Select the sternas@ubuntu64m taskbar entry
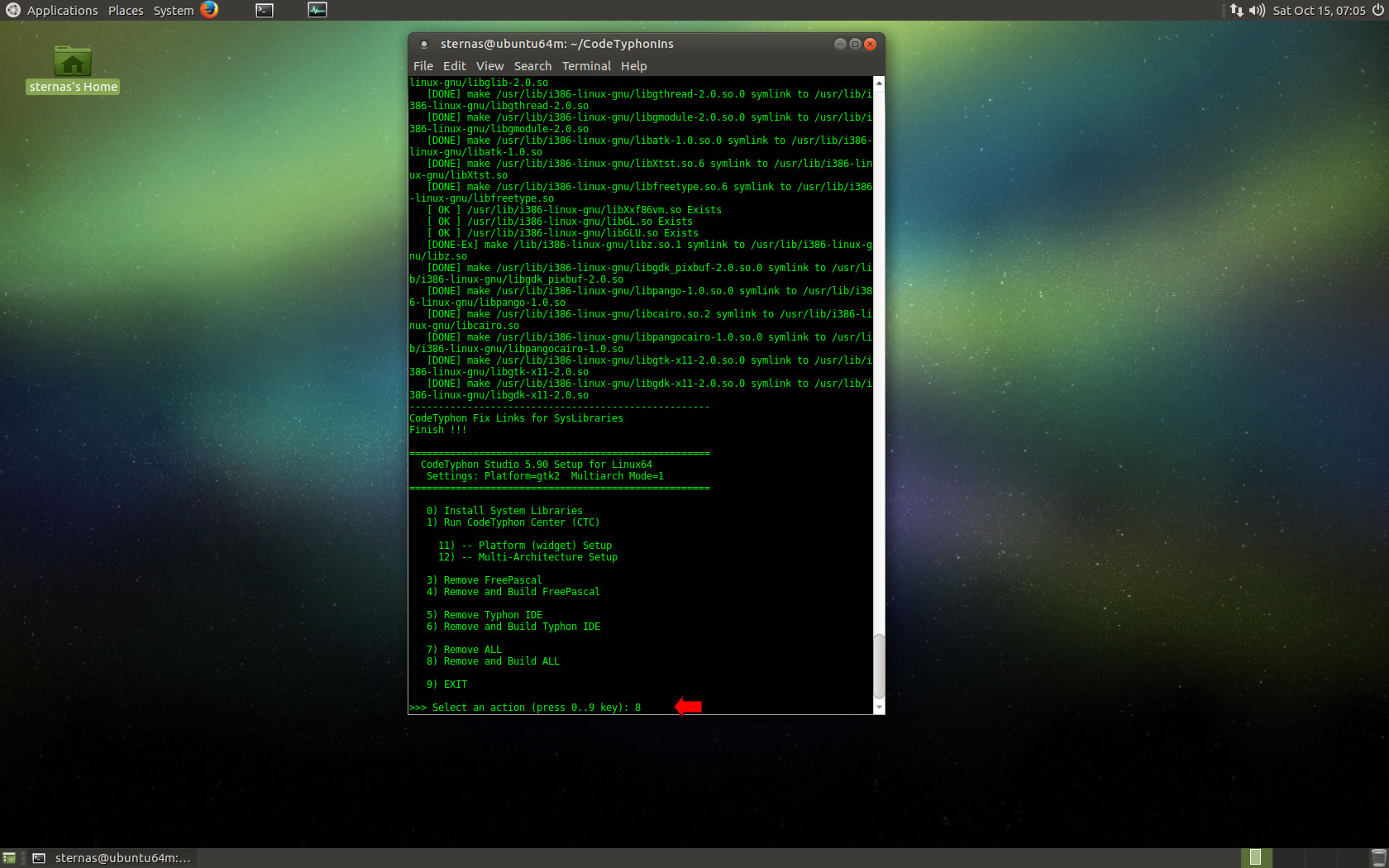Viewport: 1389px width, 868px height. 112,858
